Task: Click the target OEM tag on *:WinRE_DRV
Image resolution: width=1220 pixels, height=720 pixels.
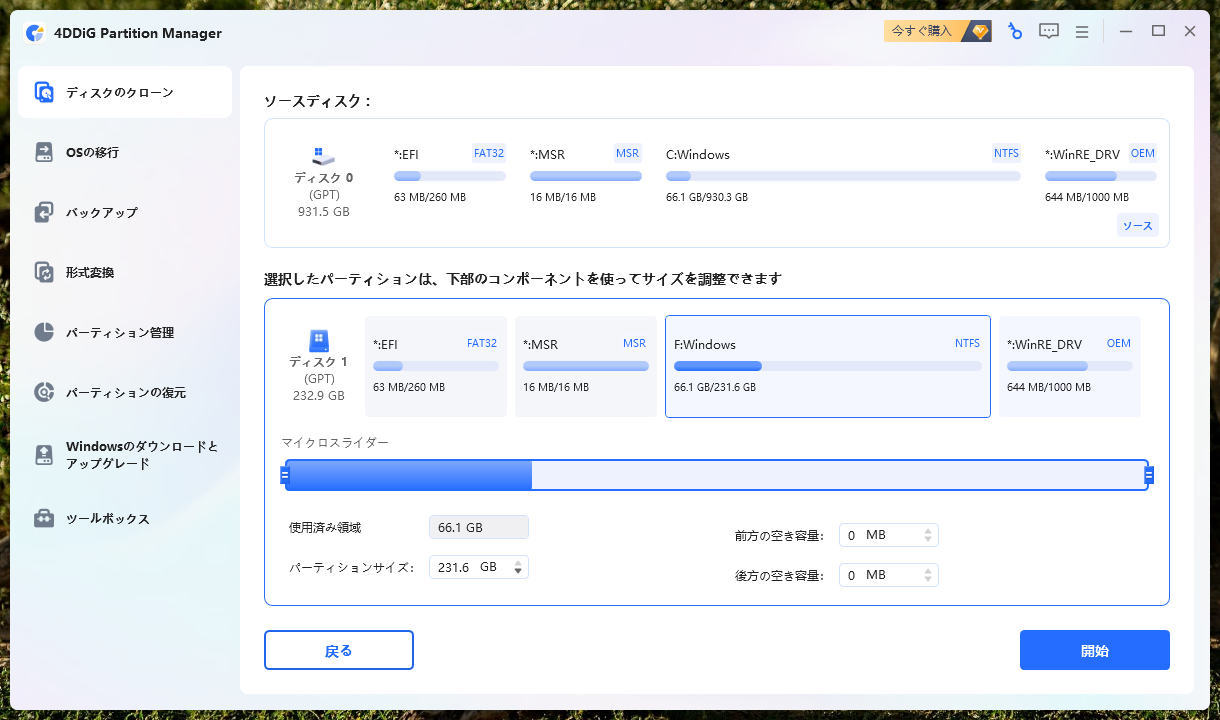Action: pos(1119,343)
